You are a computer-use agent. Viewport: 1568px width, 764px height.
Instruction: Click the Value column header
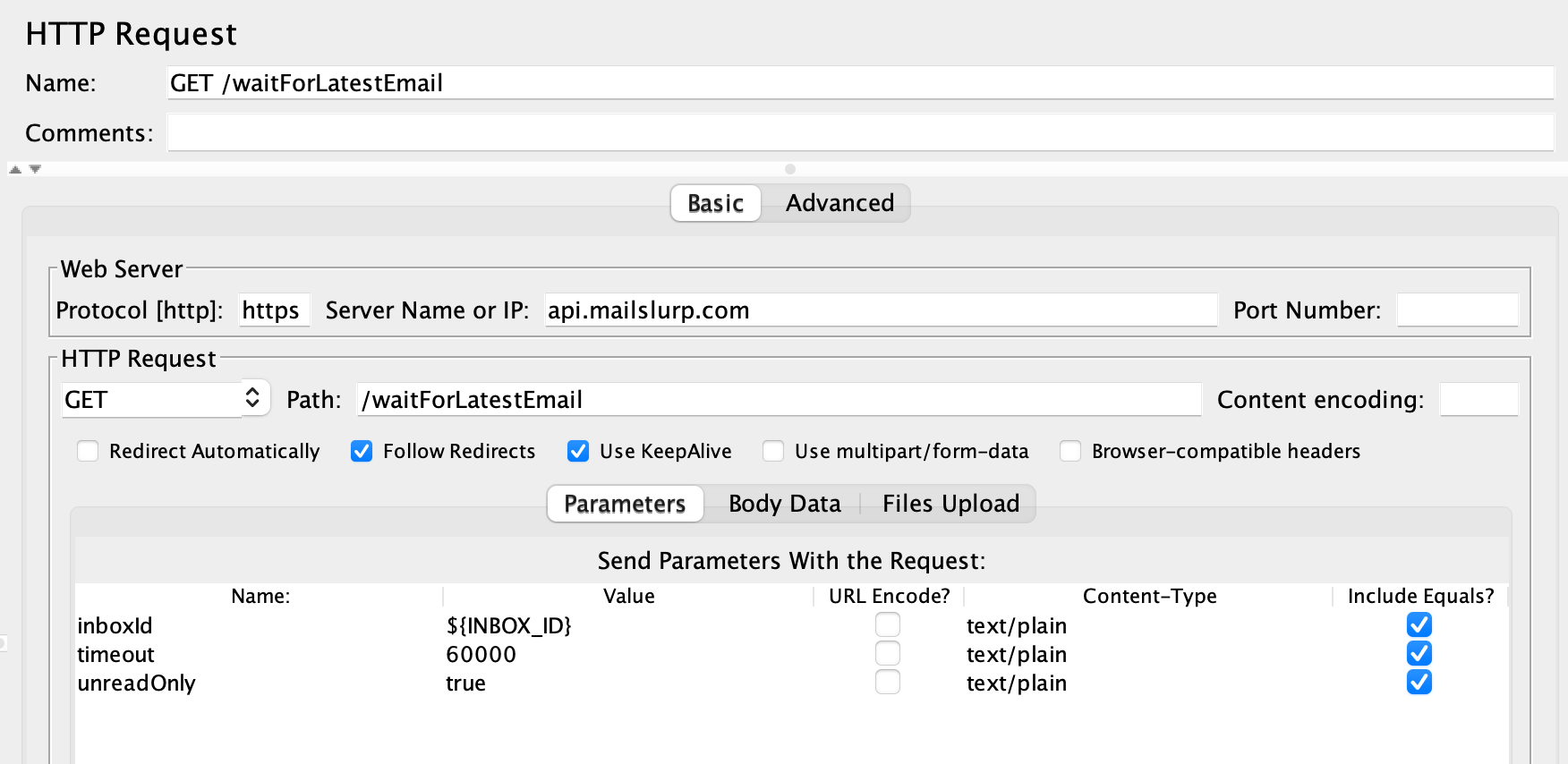pos(628,596)
